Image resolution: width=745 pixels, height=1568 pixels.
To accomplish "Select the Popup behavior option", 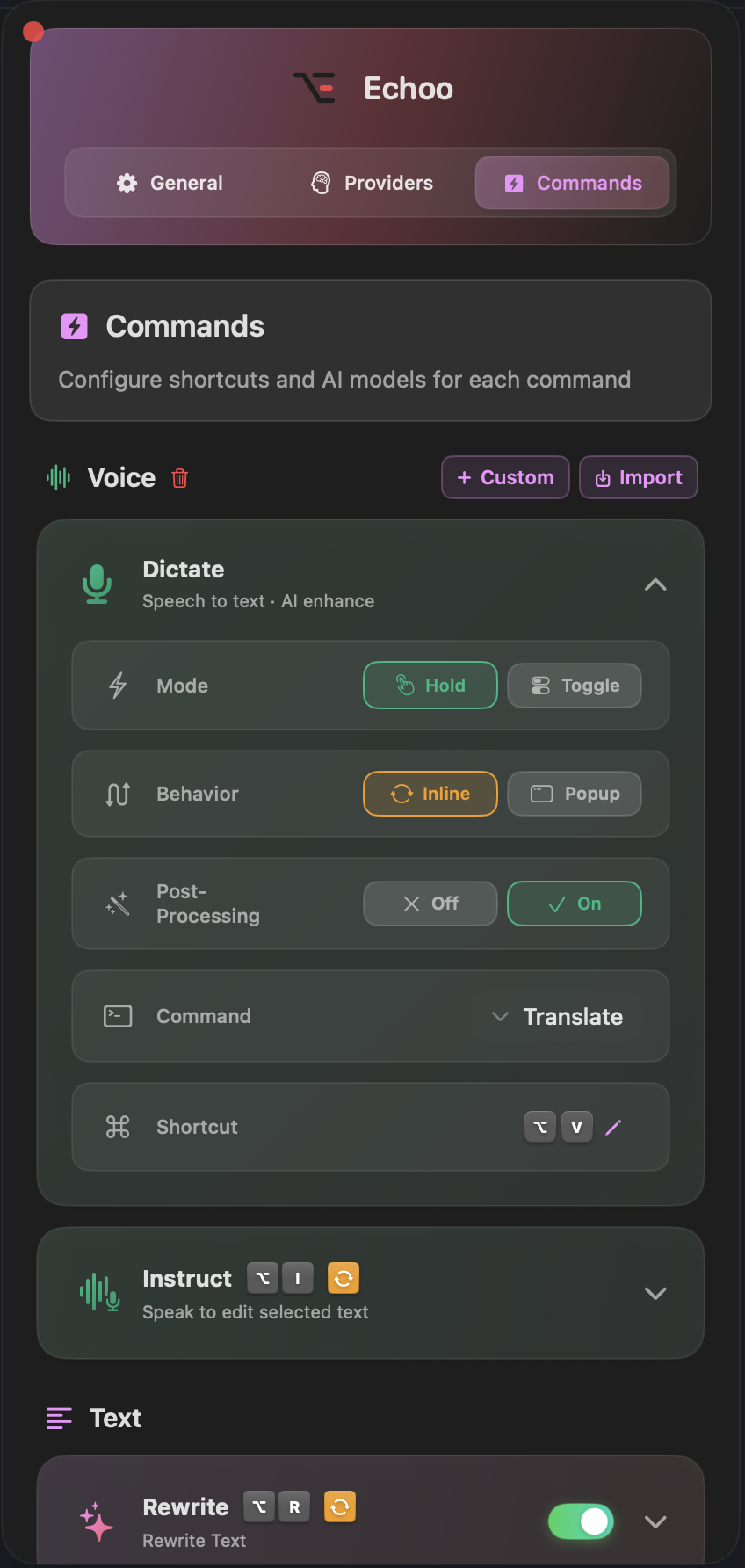I will pyautogui.click(x=574, y=793).
